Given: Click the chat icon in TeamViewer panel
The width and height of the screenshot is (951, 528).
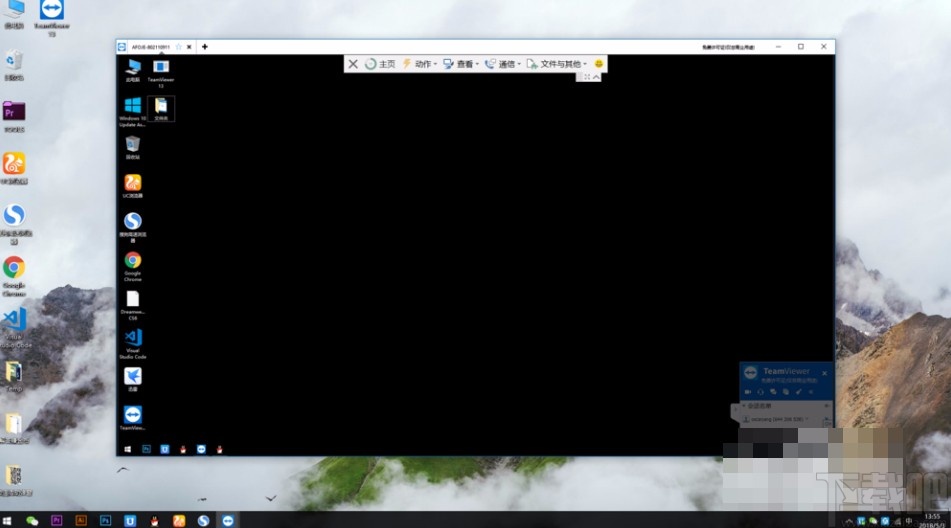Looking at the screenshot, I should (773, 392).
